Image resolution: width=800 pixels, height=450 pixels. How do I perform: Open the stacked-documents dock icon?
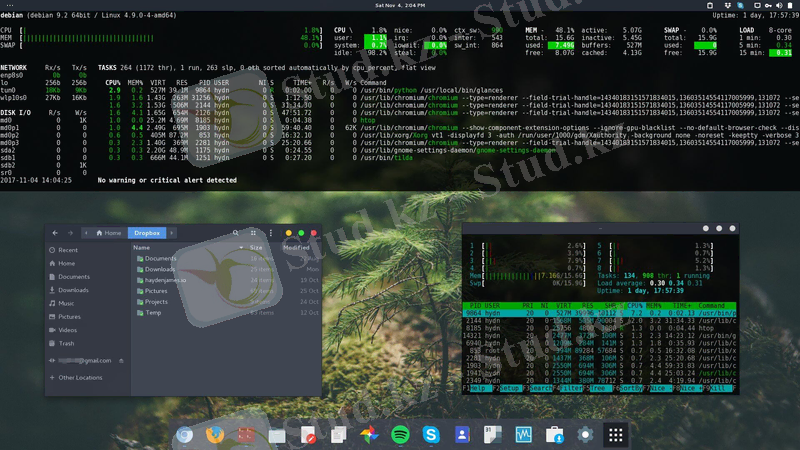click(338, 435)
